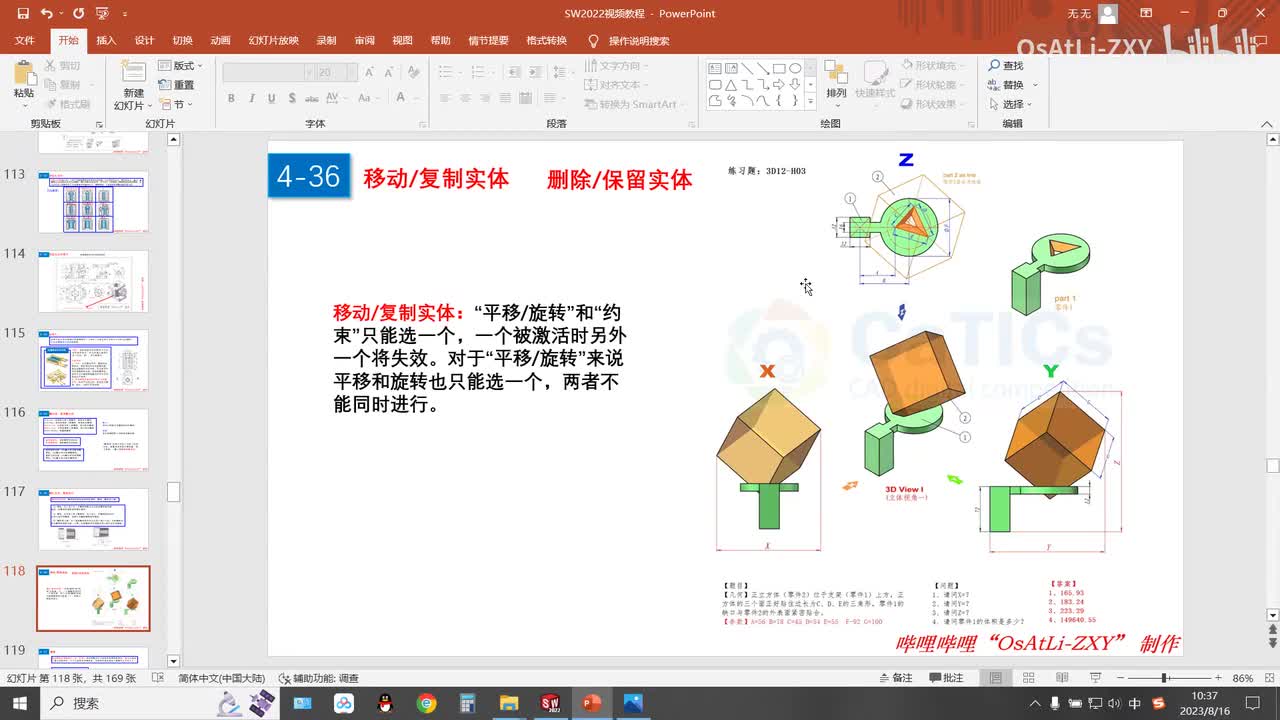Select slide 114 thumbnail

point(93,282)
